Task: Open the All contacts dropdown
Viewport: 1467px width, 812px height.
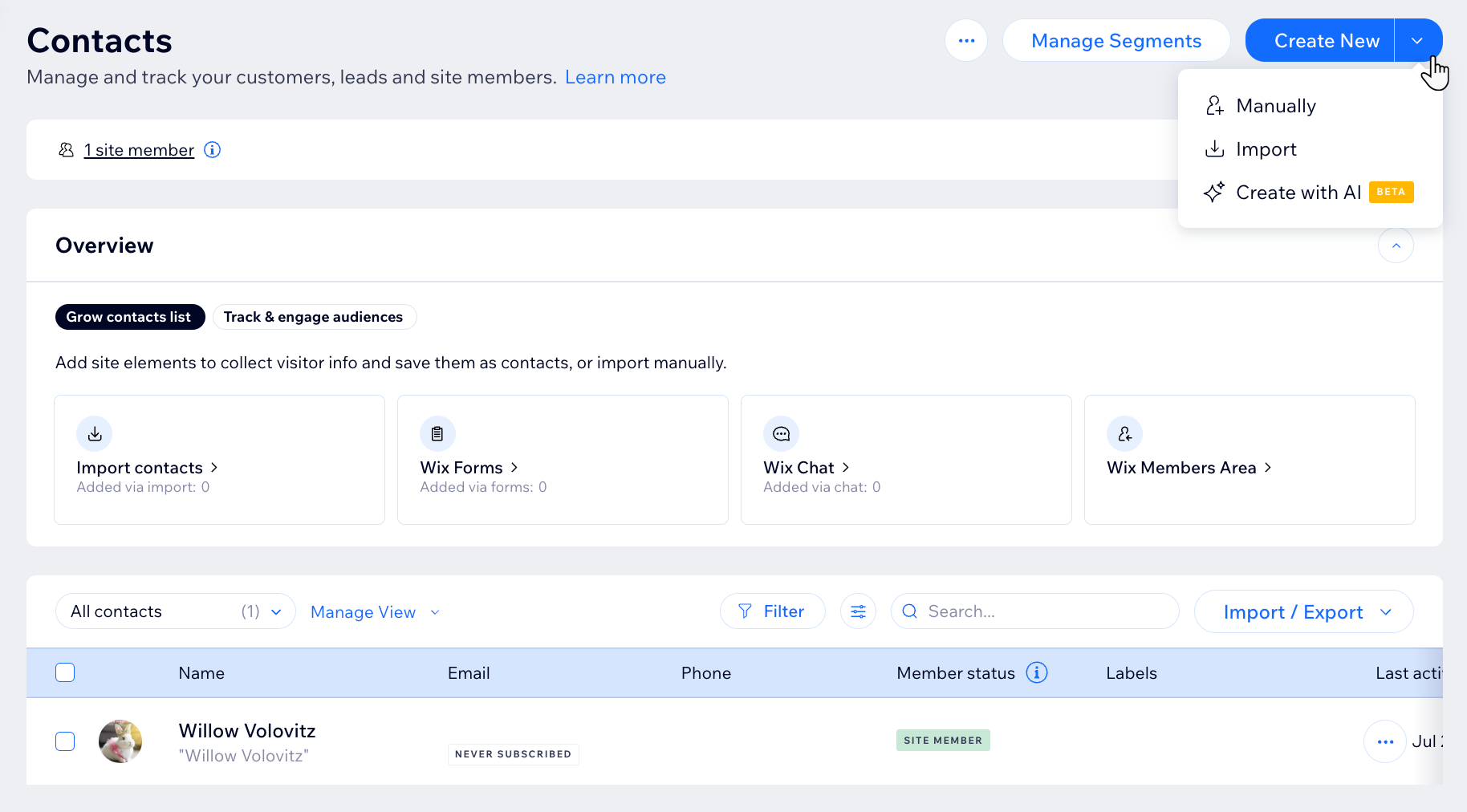Action: point(176,611)
